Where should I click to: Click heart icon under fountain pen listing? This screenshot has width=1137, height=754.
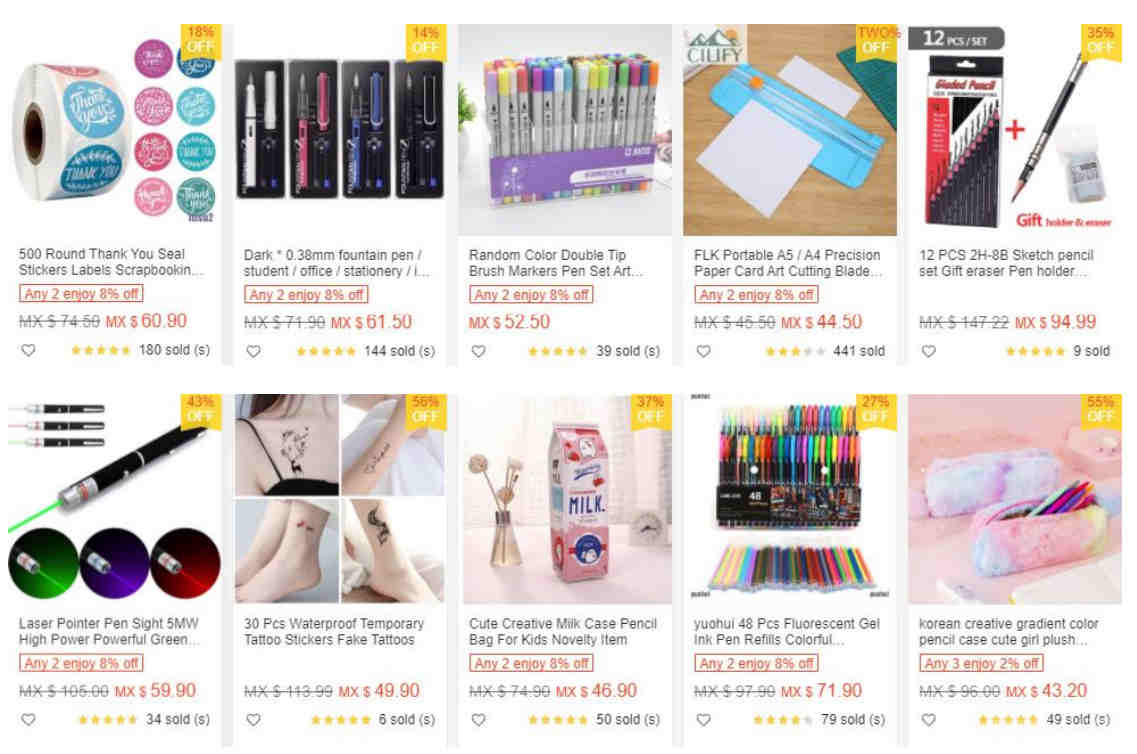coord(253,352)
